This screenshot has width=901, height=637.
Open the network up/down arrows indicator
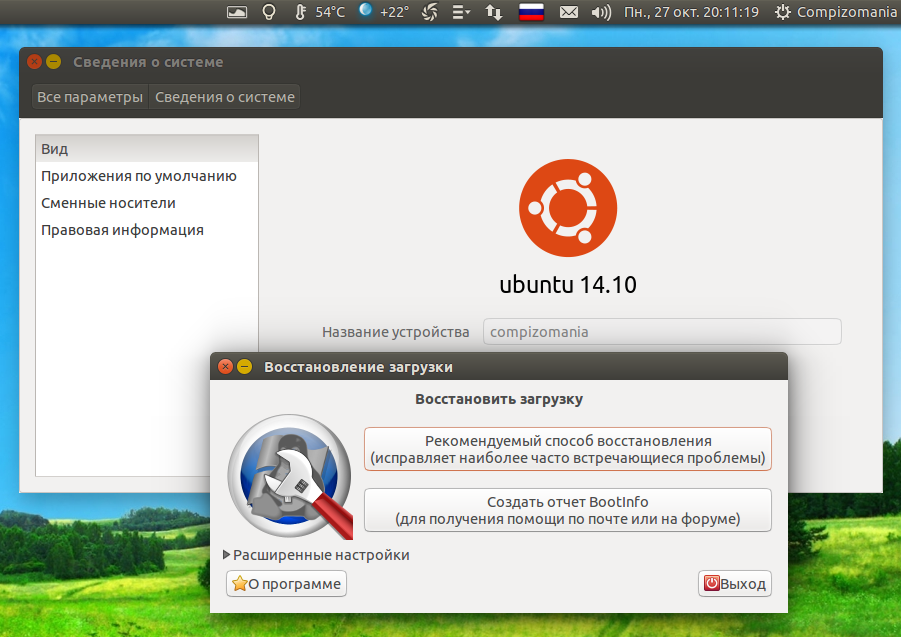click(x=494, y=12)
